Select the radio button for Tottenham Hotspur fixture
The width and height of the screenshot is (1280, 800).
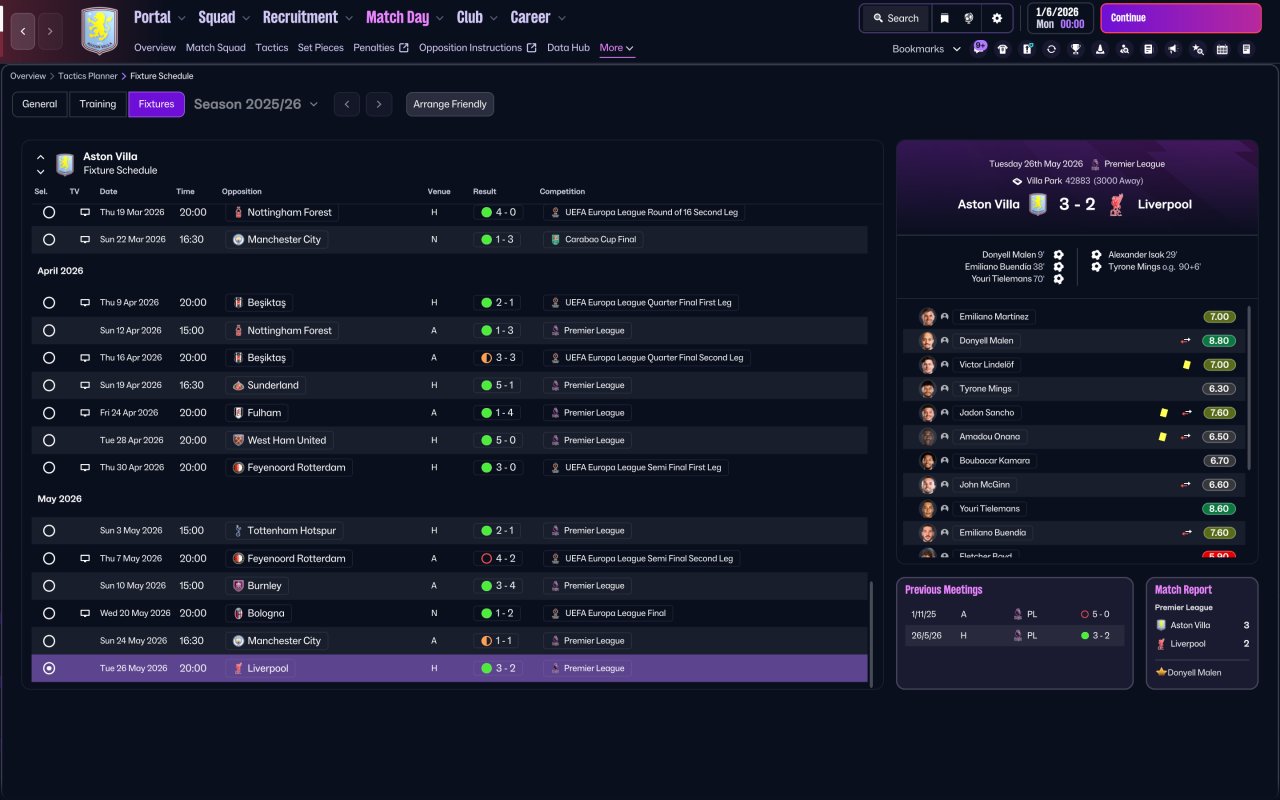49,531
